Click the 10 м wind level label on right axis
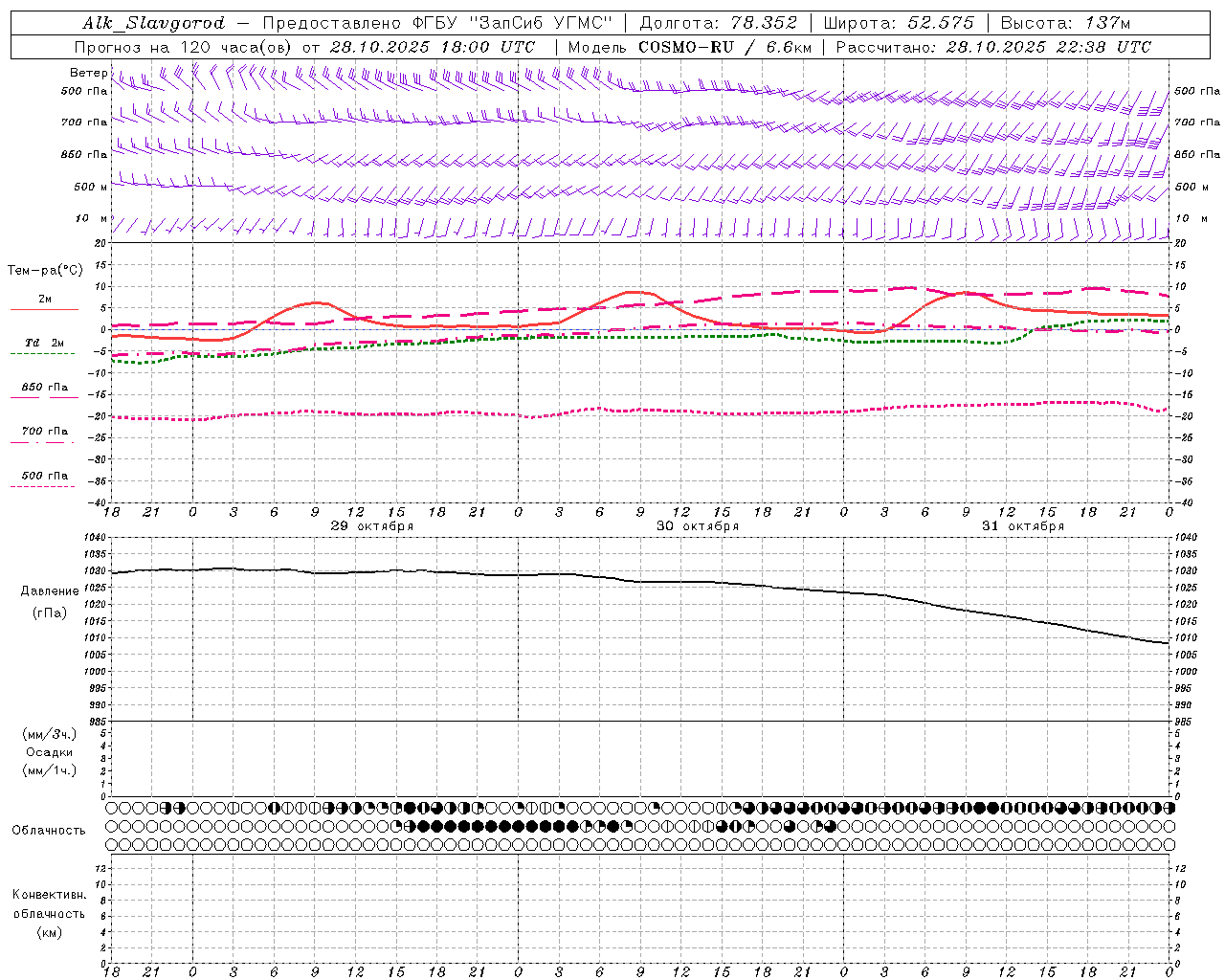This screenshot has height=980, width=1225. pos(1192,218)
